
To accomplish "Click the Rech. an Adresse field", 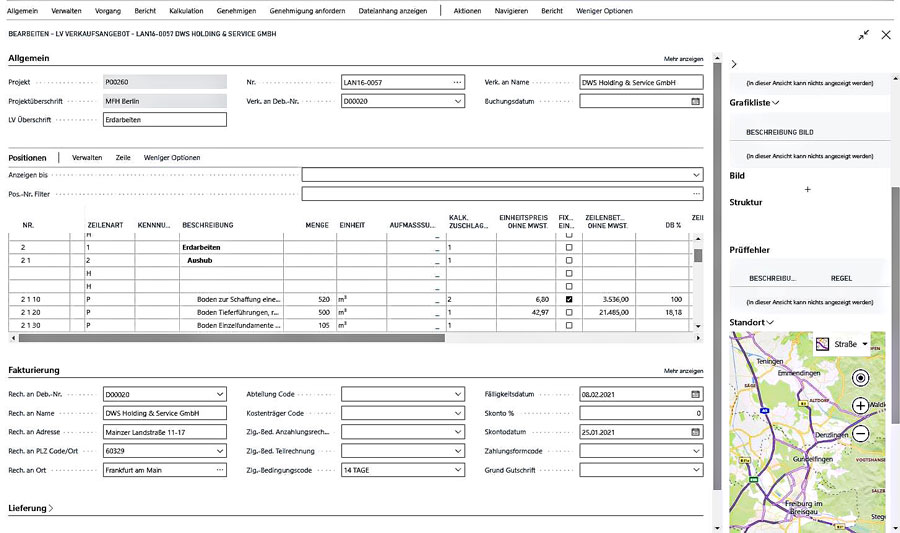I will point(165,432).
